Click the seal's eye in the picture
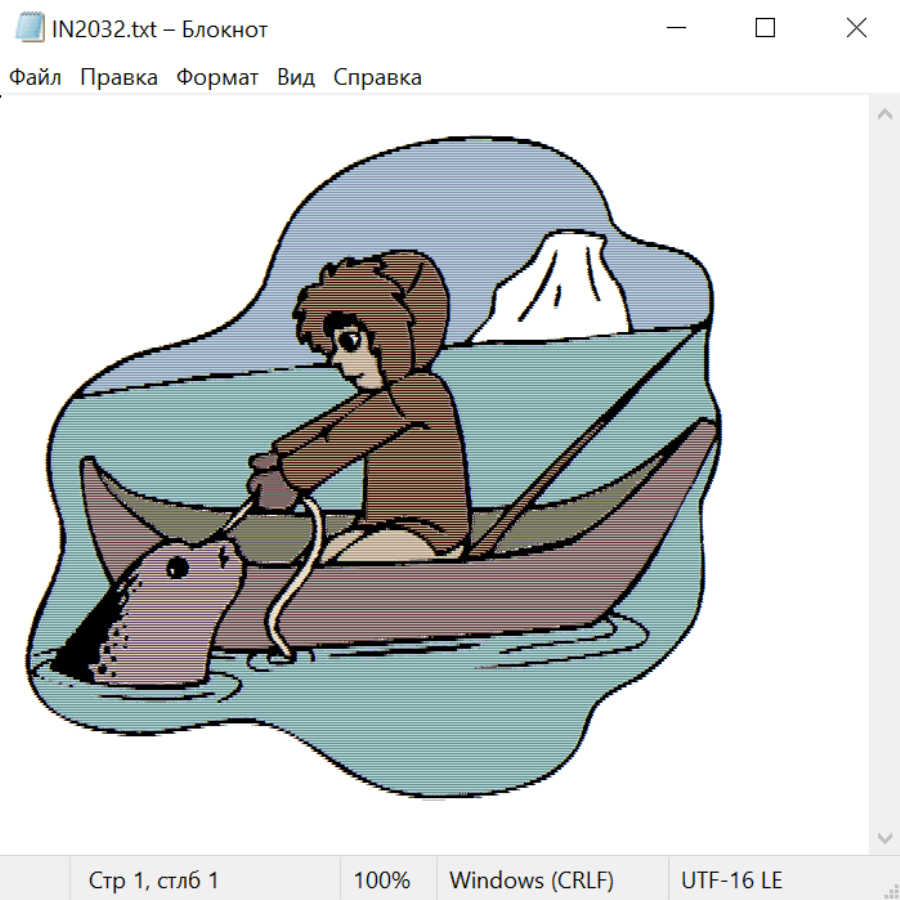 point(177,568)
